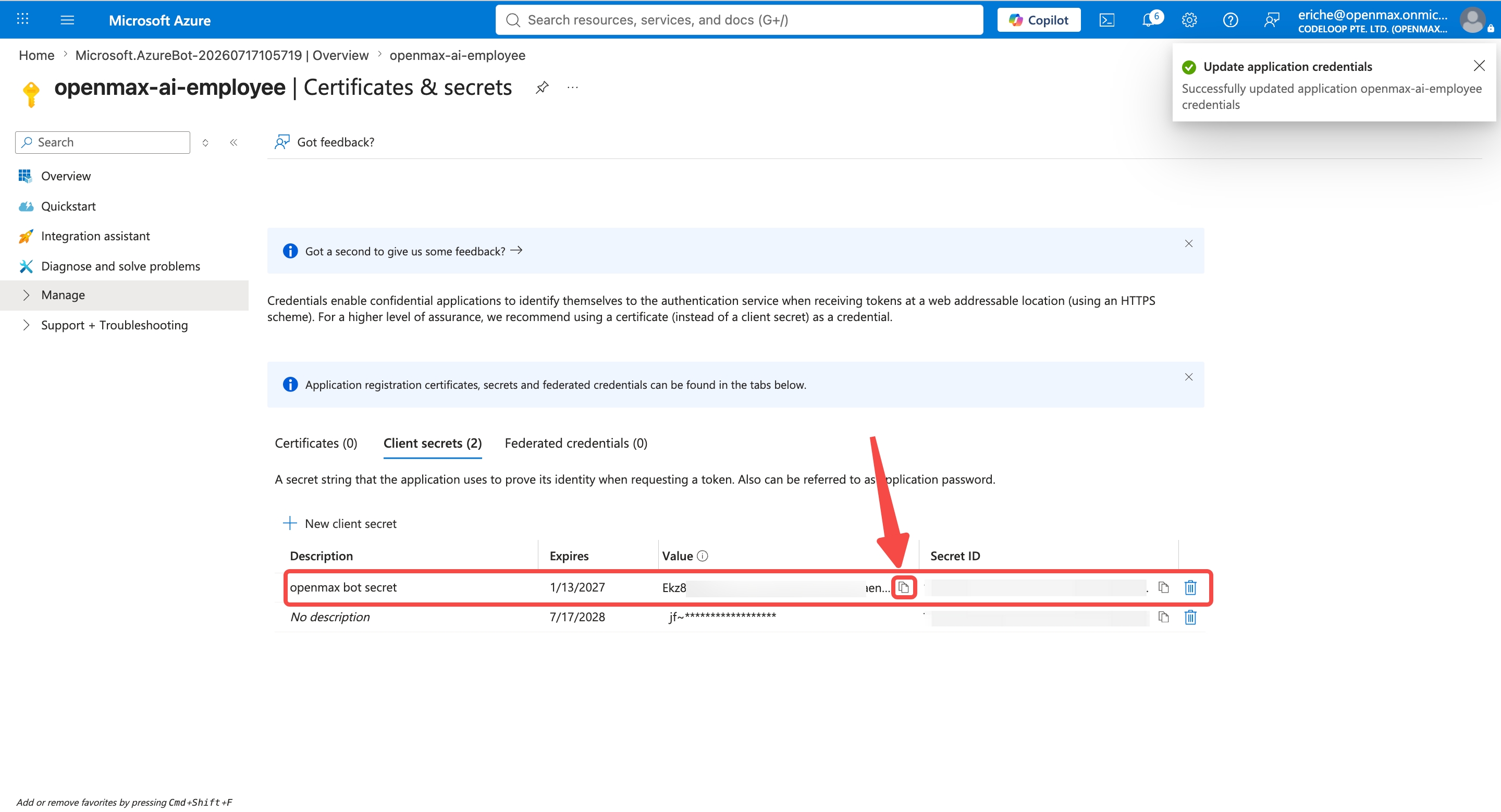
Task: Delete the No description secret
Action: point(1190,617)
